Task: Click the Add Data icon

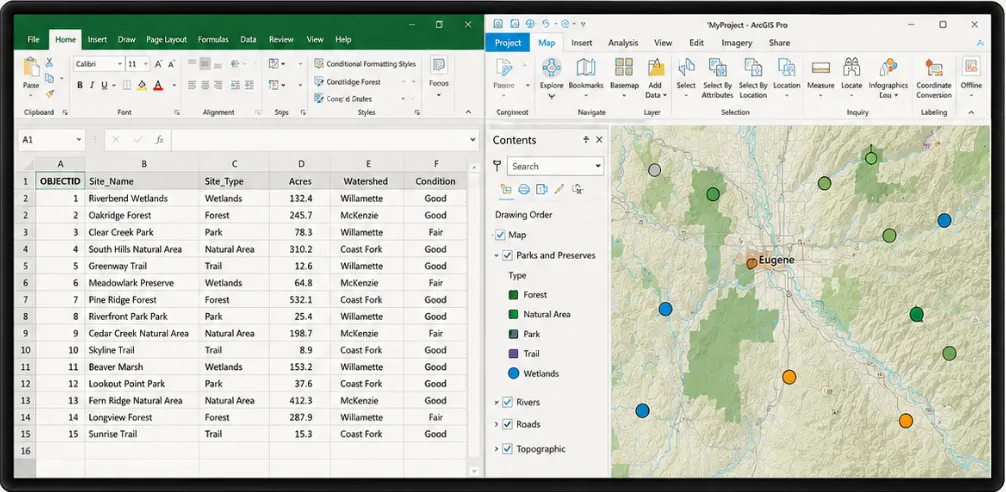Action: 656,68
